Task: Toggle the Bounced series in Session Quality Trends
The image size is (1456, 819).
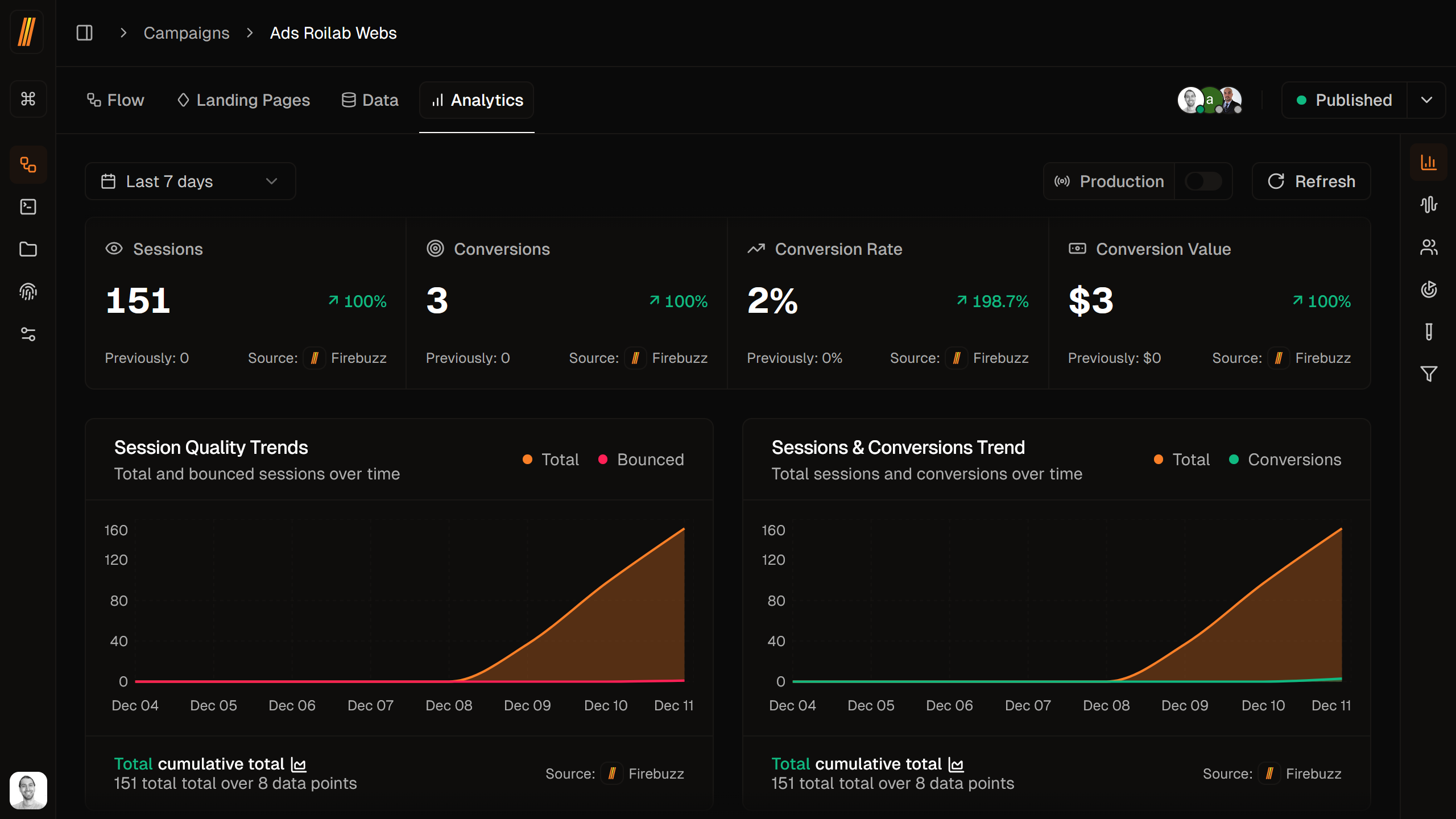Action: [641, 459]
